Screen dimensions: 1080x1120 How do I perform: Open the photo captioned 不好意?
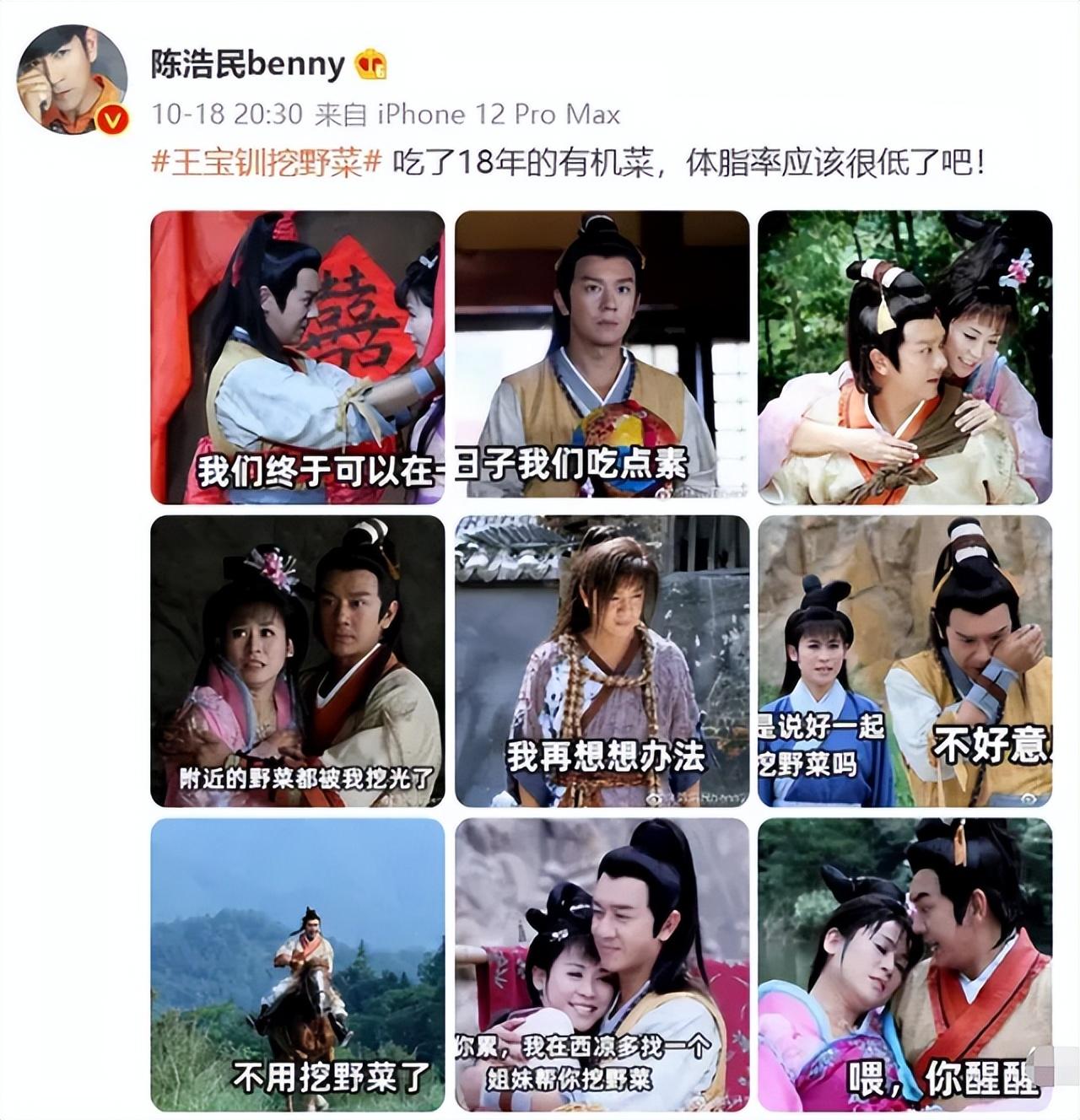[905, 661]
